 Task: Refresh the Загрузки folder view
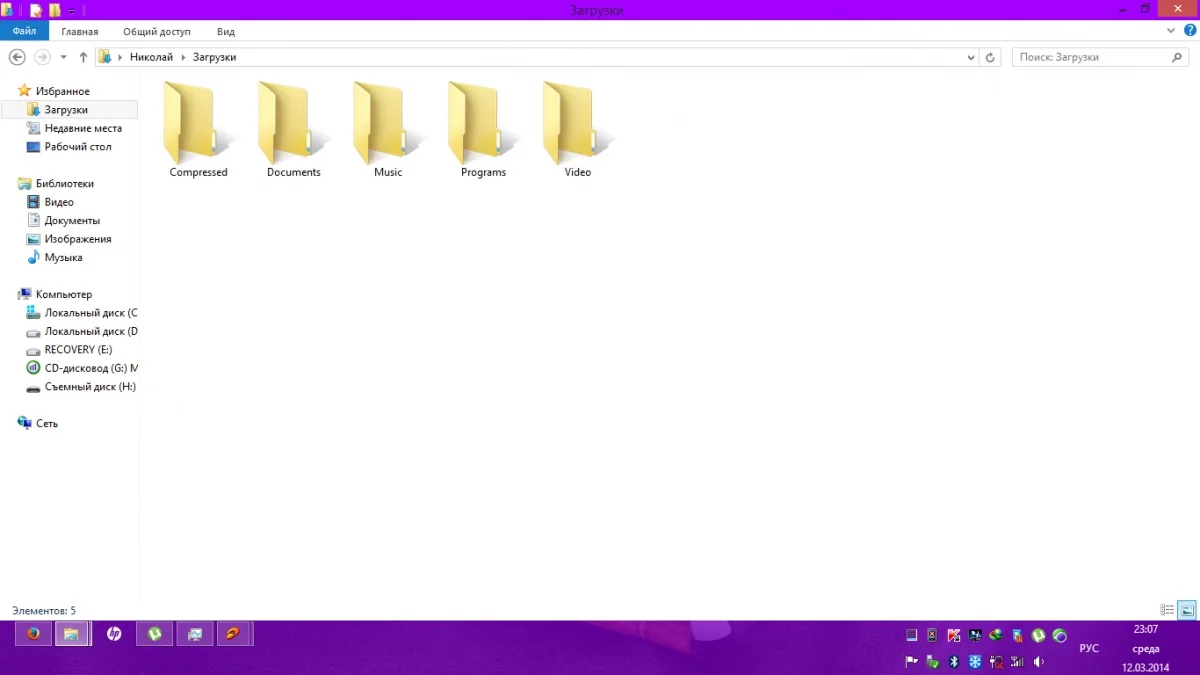(x=991, y=57)
